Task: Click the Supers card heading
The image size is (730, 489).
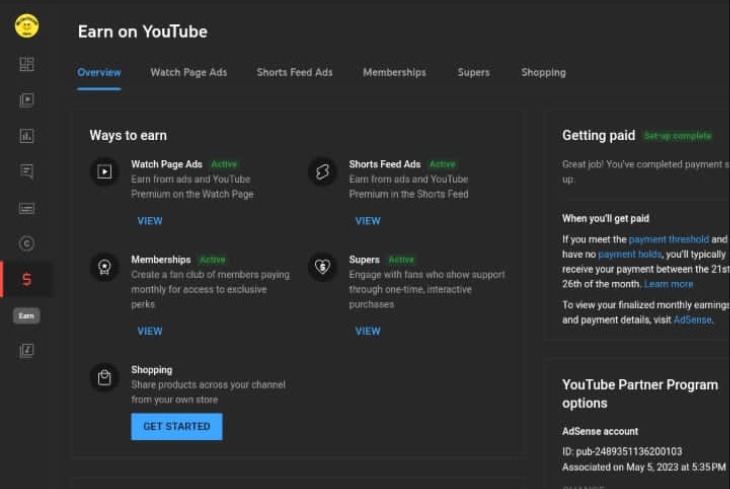Action: click(x=364, y=259)
